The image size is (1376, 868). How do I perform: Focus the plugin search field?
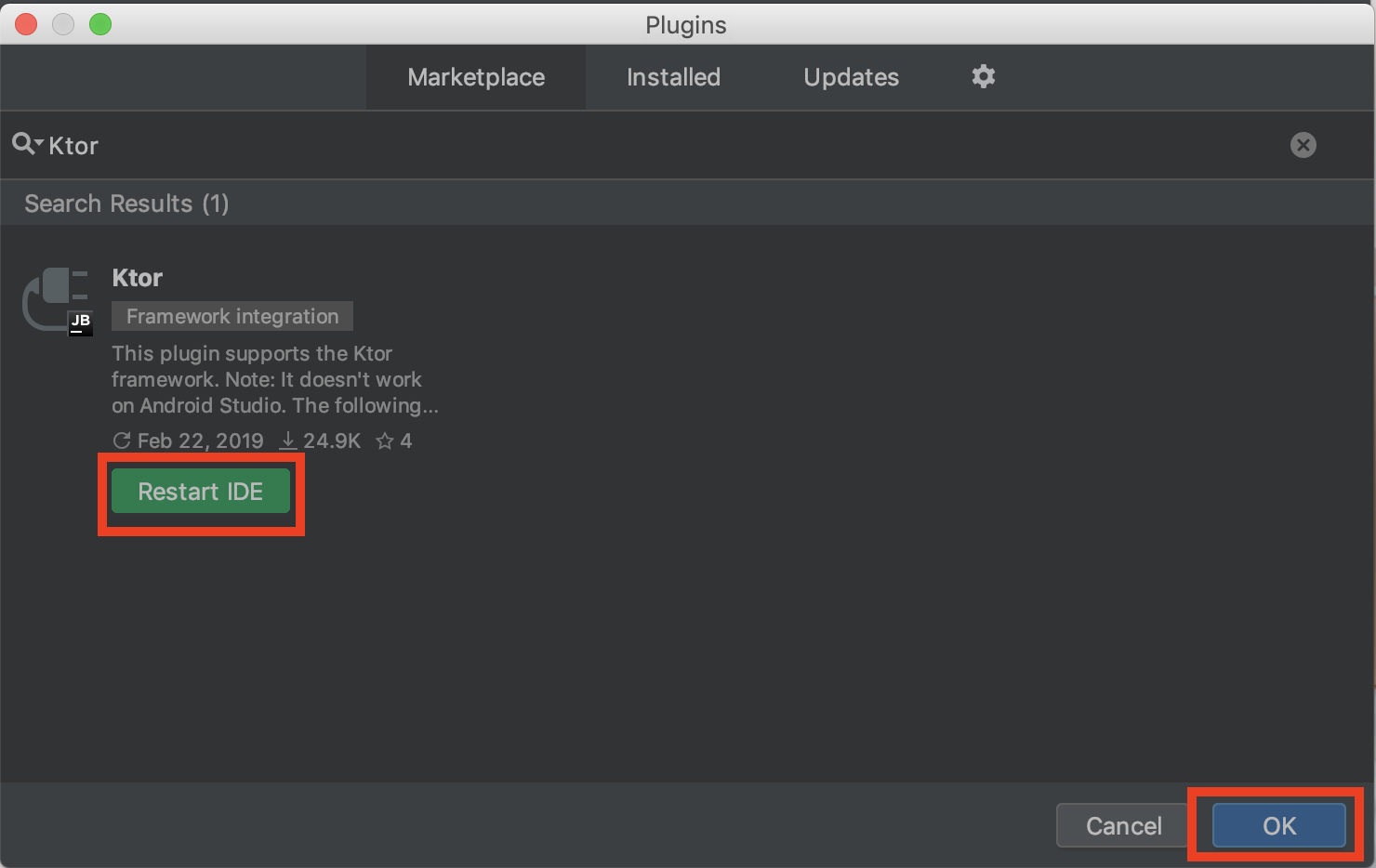click(651, 145)
